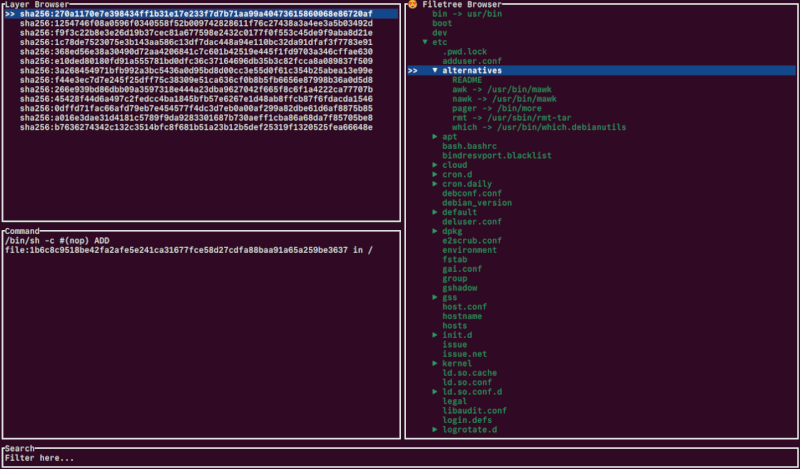Expand the logrotate.d directory
The image size is (800, 469).
pyautogui.click(x=435, y=429)
